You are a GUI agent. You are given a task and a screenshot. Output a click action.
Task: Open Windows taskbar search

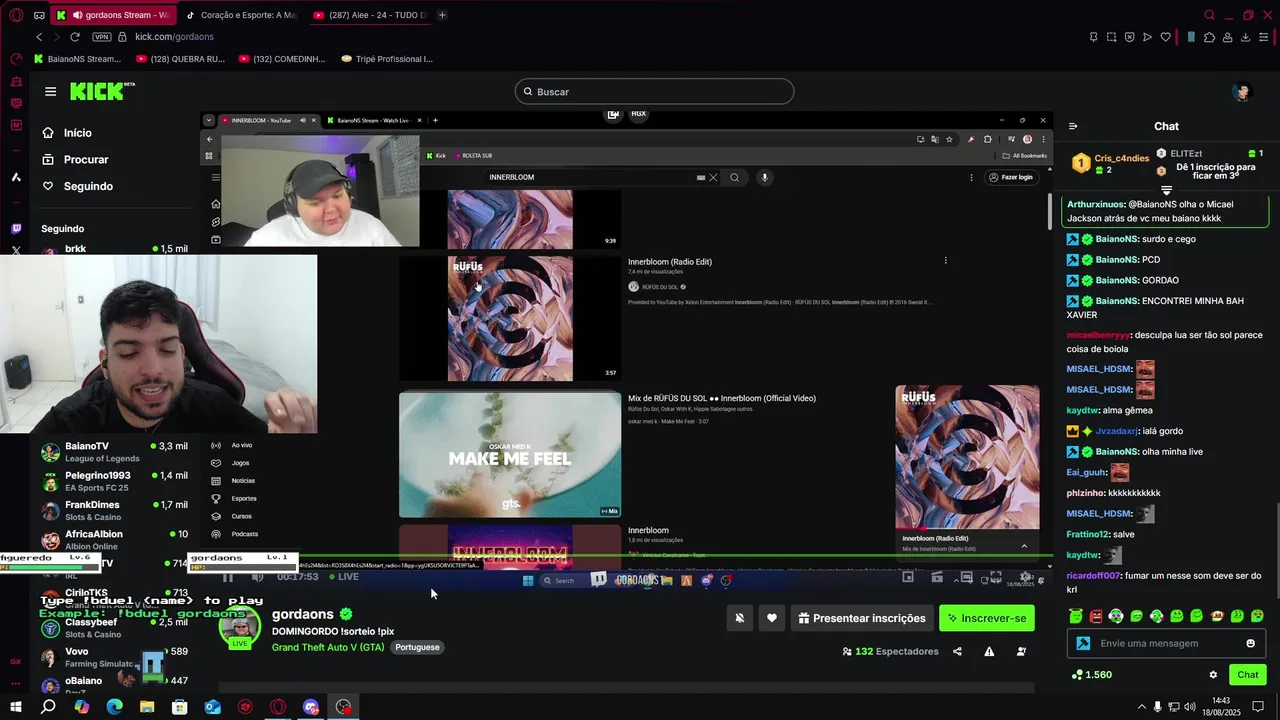click(x=48, y=707)
